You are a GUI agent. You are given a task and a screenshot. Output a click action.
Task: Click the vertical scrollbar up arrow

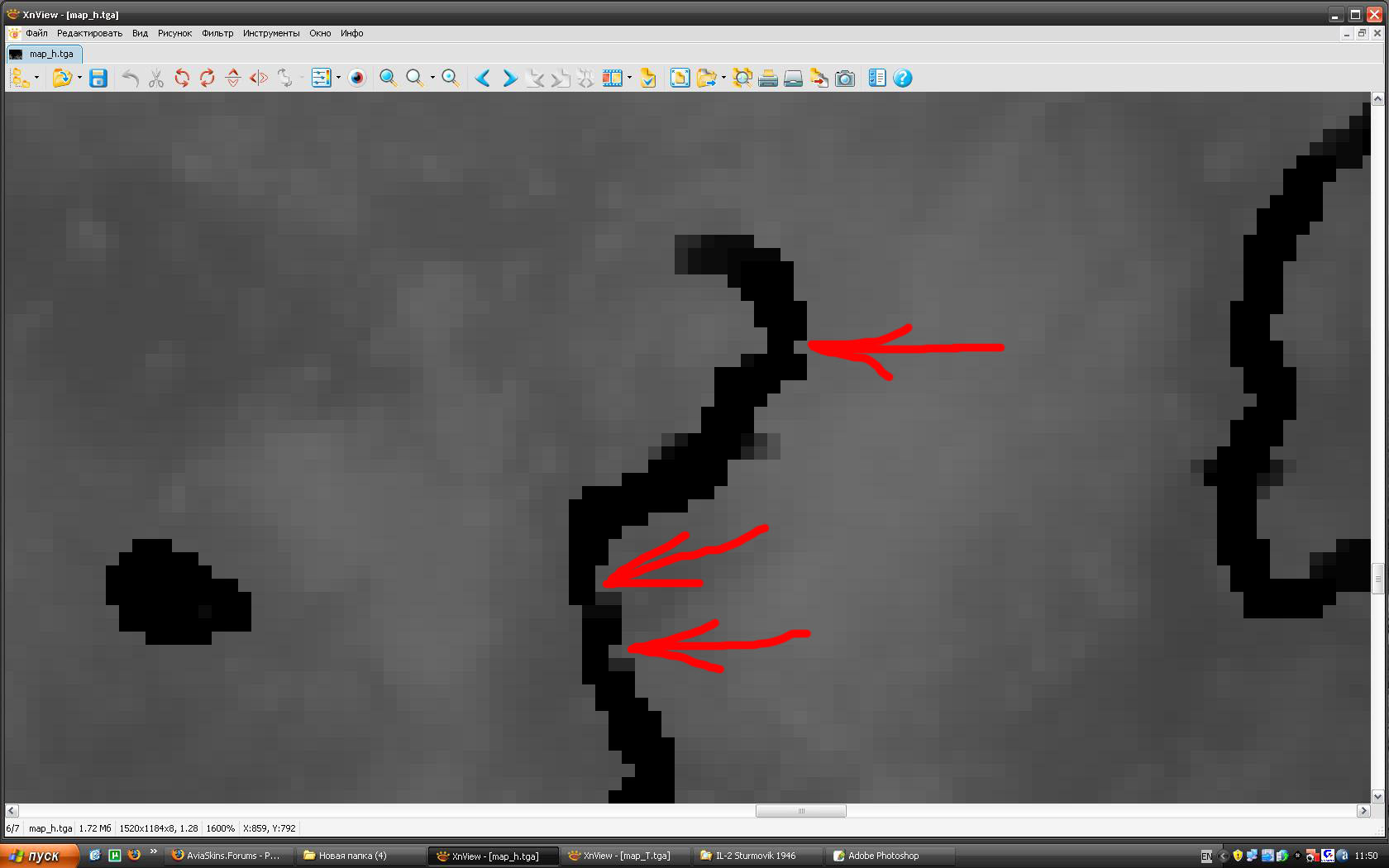point(1377,99)
